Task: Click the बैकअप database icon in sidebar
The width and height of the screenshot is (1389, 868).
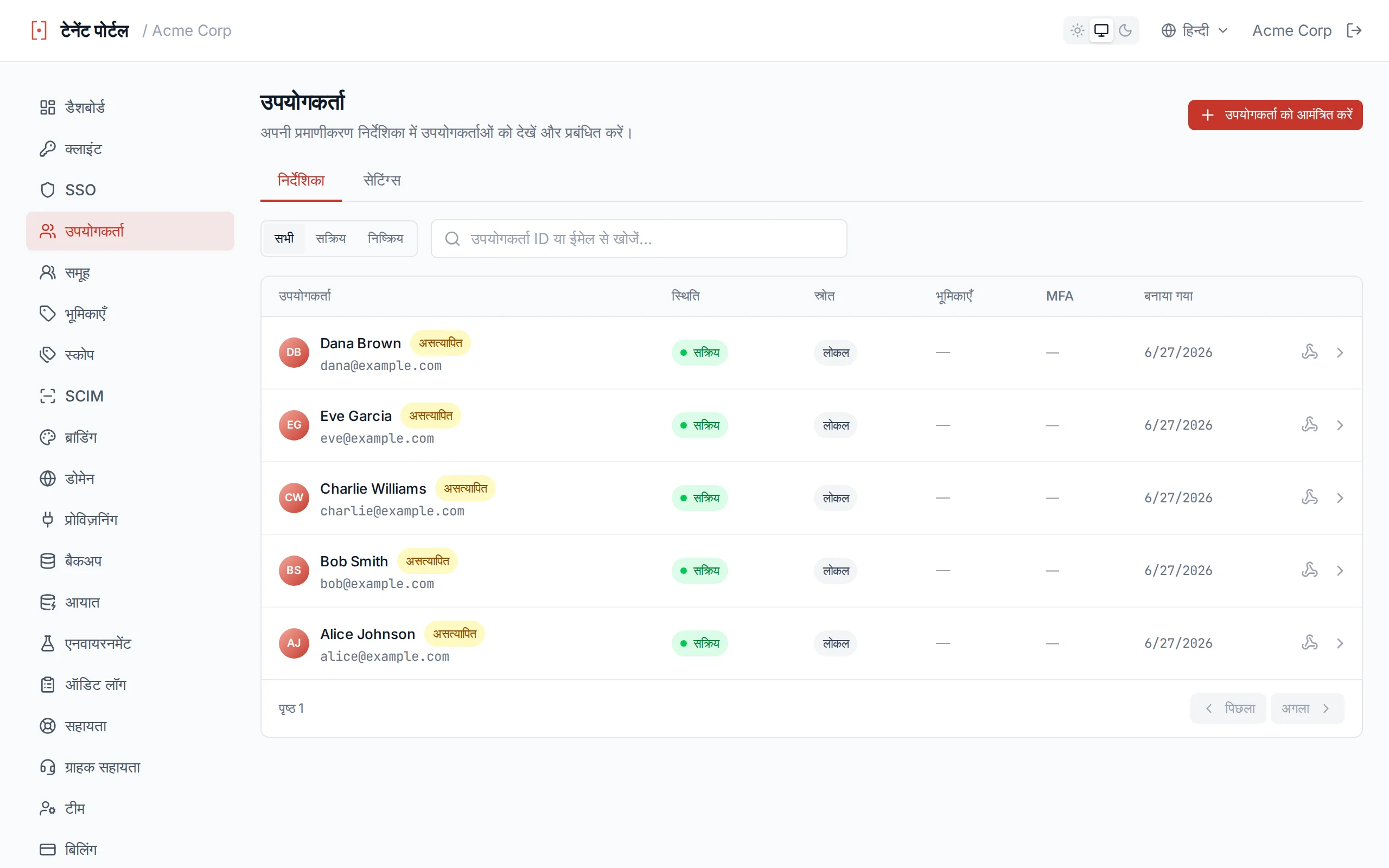Action: [48, 561]
